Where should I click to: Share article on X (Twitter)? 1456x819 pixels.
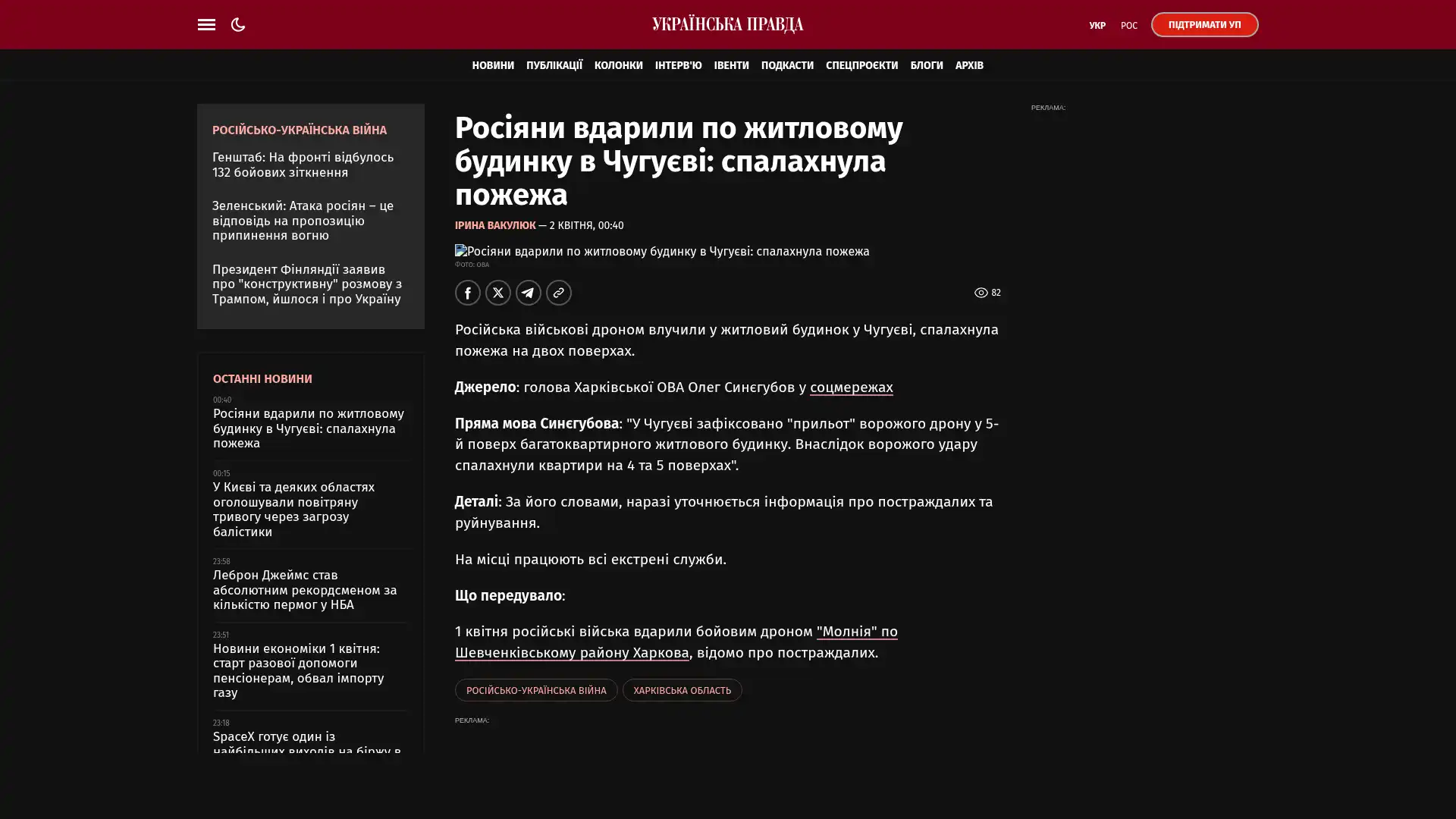coord(497,293)
